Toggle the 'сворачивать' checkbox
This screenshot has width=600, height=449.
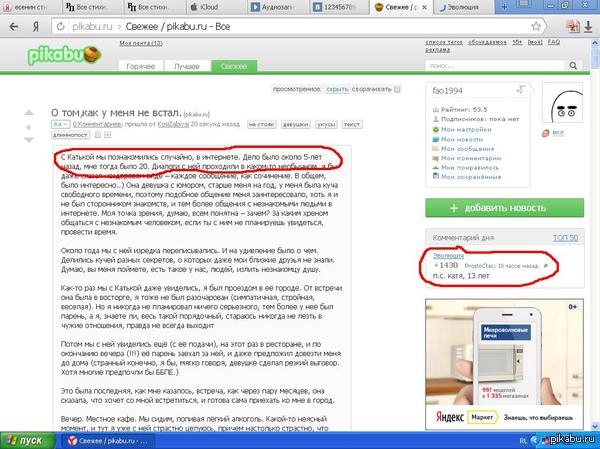pyautogui.click(x=397, y=89)
